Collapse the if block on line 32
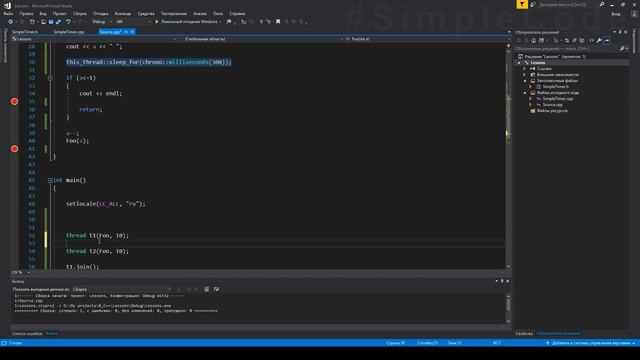Image resolution: width=640 pixels, height=360 pixels. pos(50,78)
